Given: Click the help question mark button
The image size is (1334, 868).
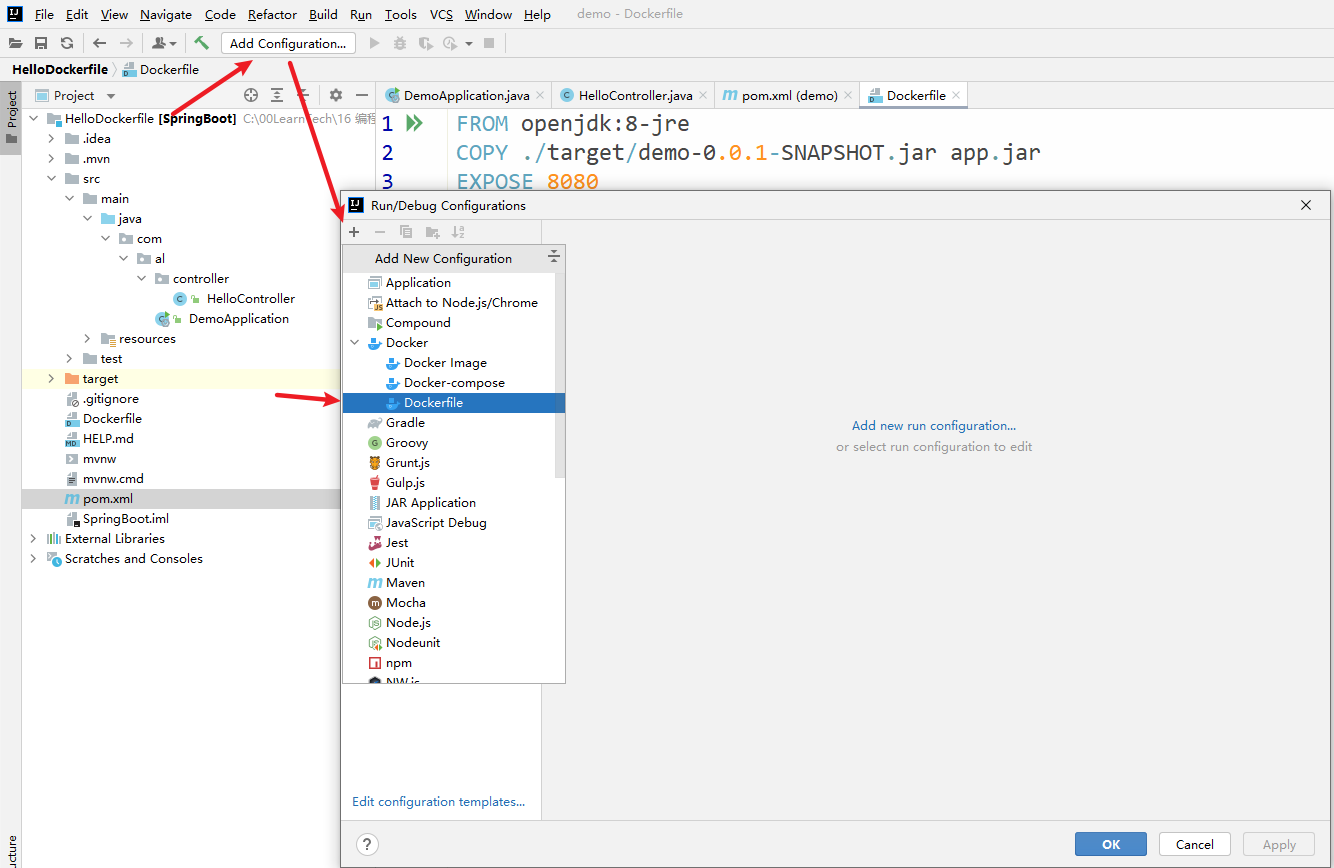Looking at the screenshot, I should click(368, 844).
